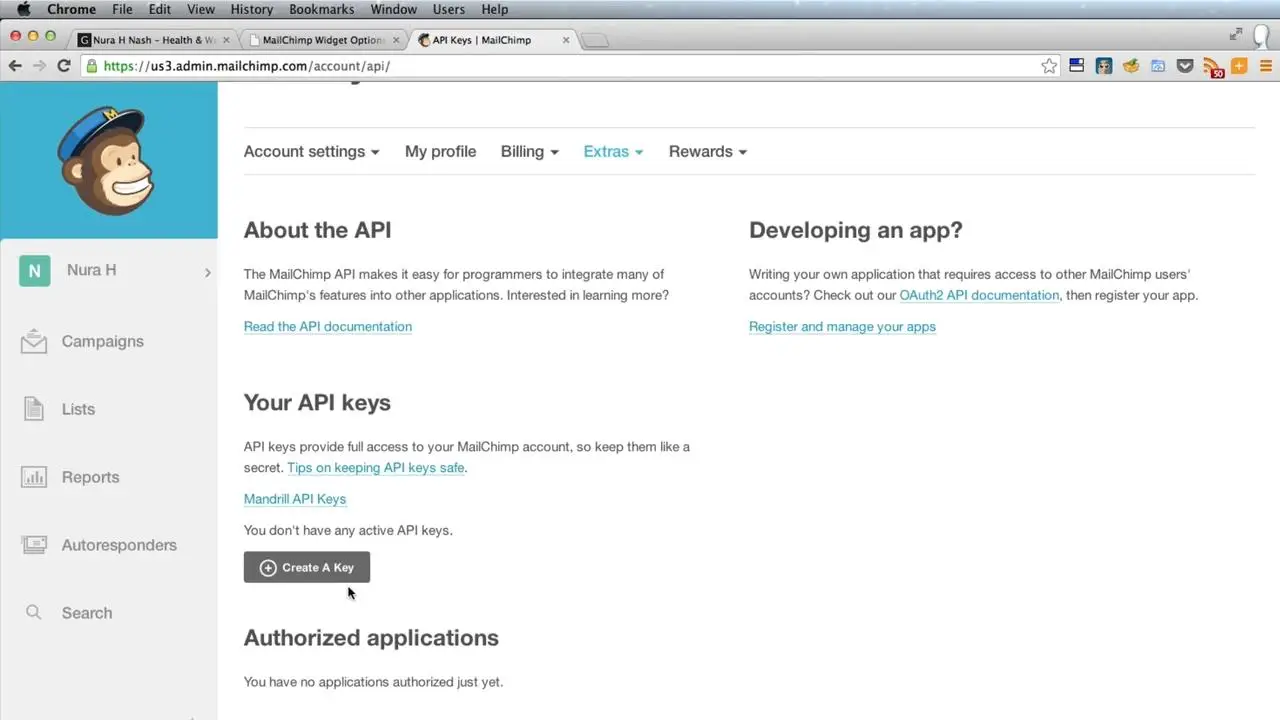Click the Lists document icon in sidebar

pyautogui.click(x=34, y=409)
